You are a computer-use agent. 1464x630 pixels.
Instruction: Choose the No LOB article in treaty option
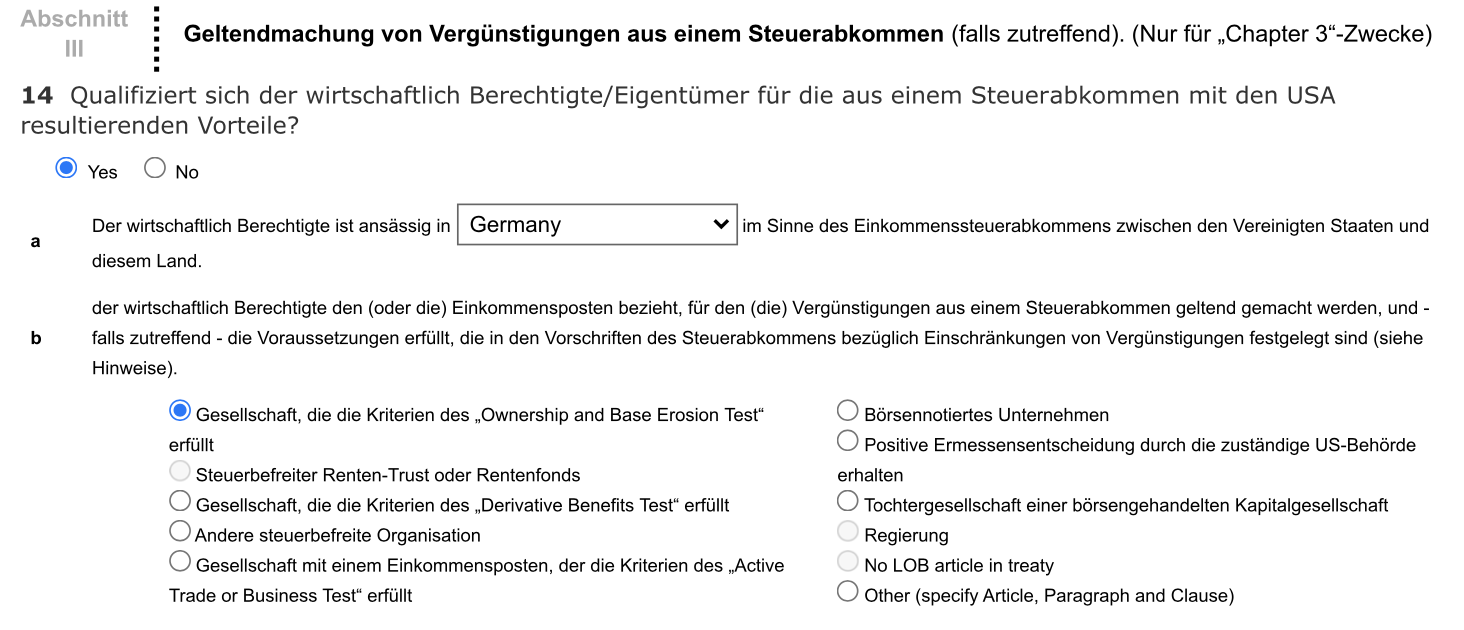pyautogui.click(x=848, y=562)
